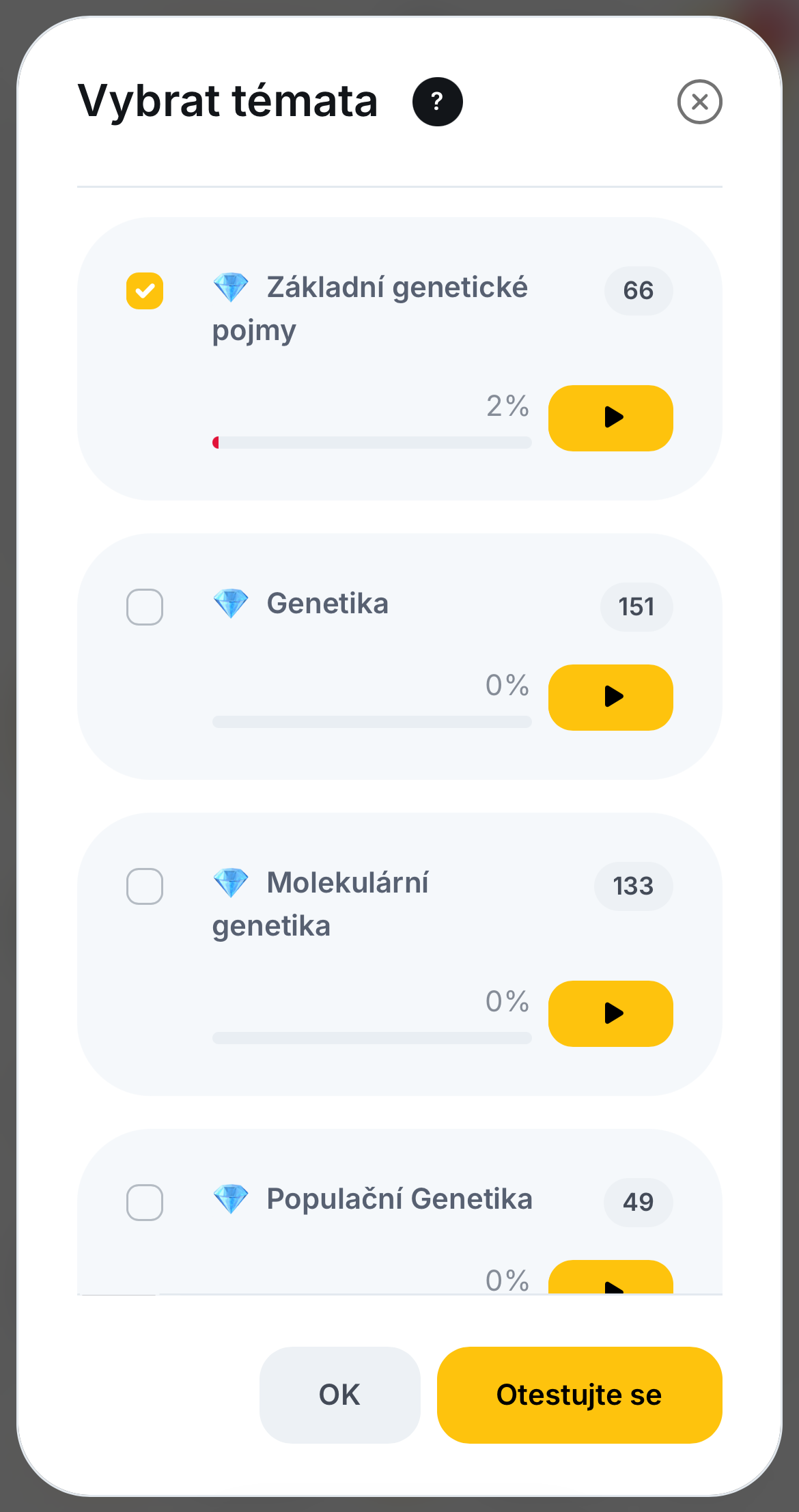Select the Molekulární genetika checkbox

click(x=145, y=886)
